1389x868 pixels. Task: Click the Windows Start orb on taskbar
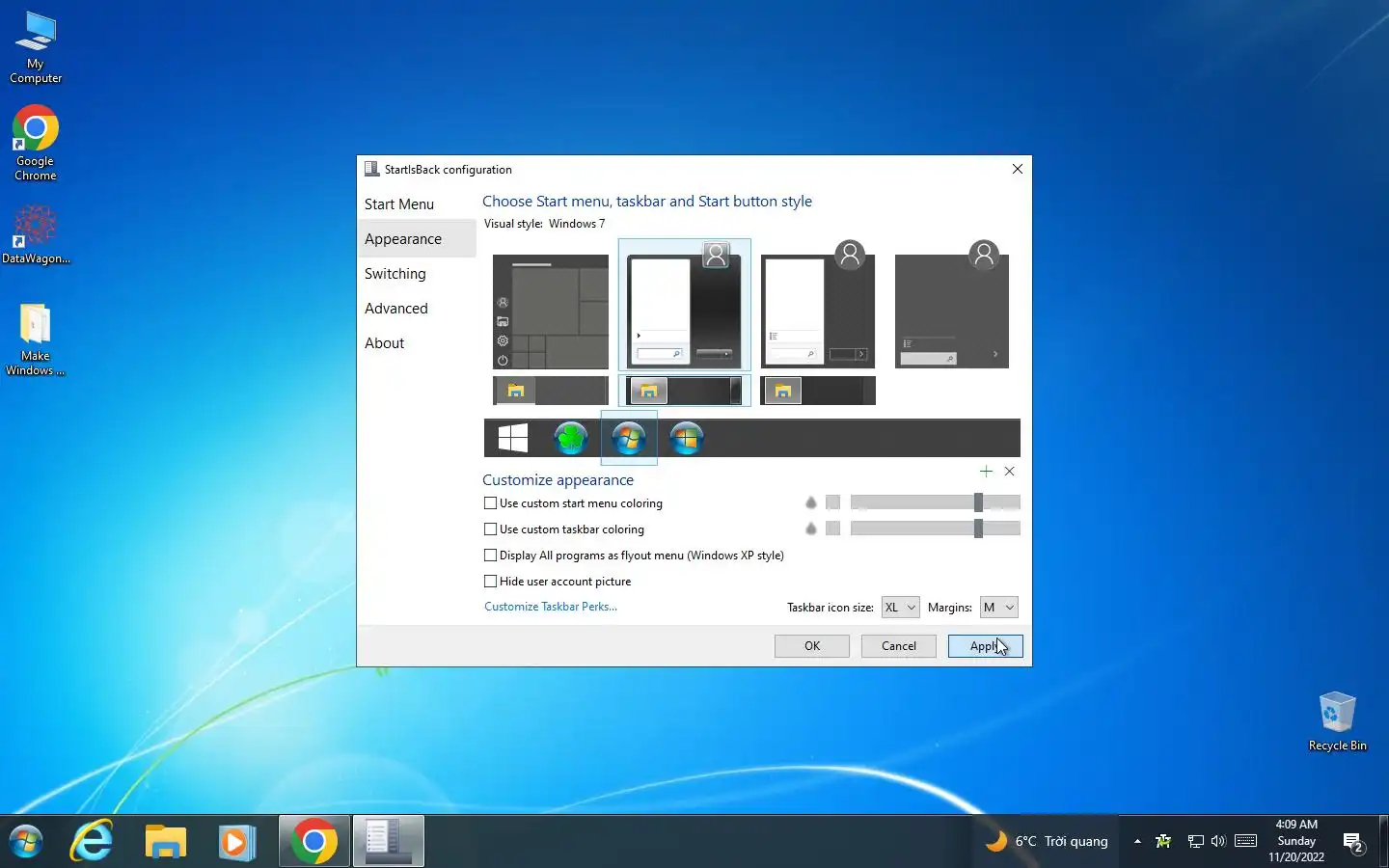26,841
